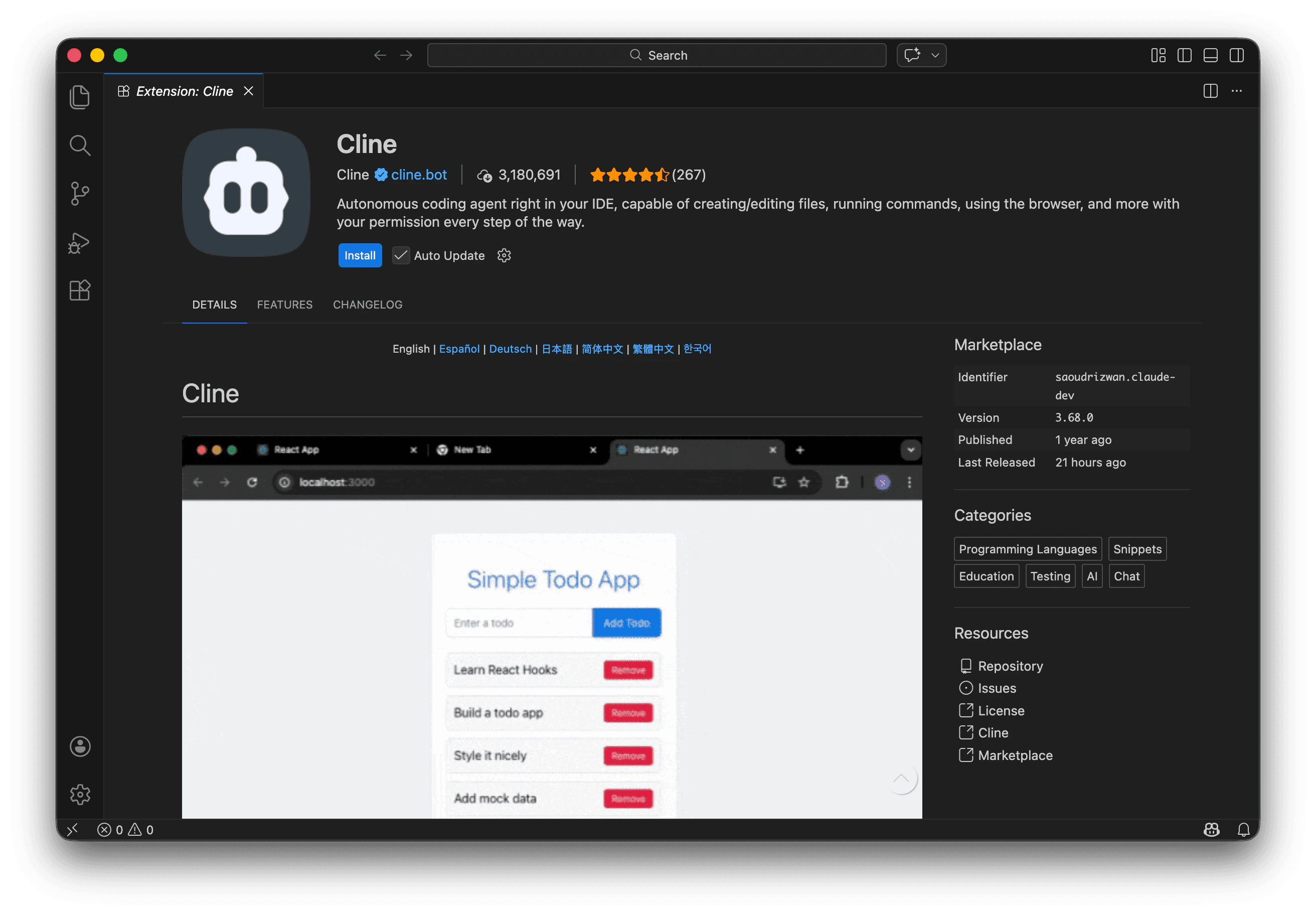The height and width of the screenshot is (915, 1316).
Task: Open the remote connection icon bottom left
Action: (73, 829)
